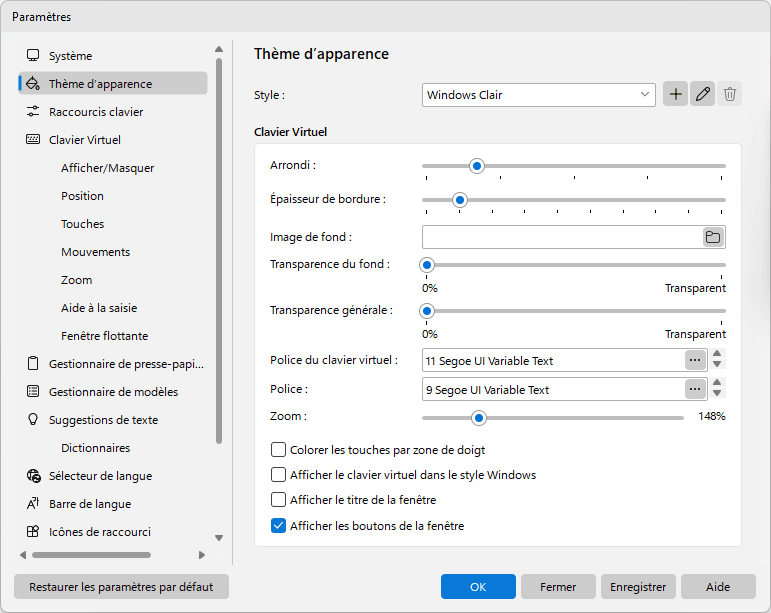Select Thème d'apparence in the sidebar

pyautogui.click(x=113, y=84)
